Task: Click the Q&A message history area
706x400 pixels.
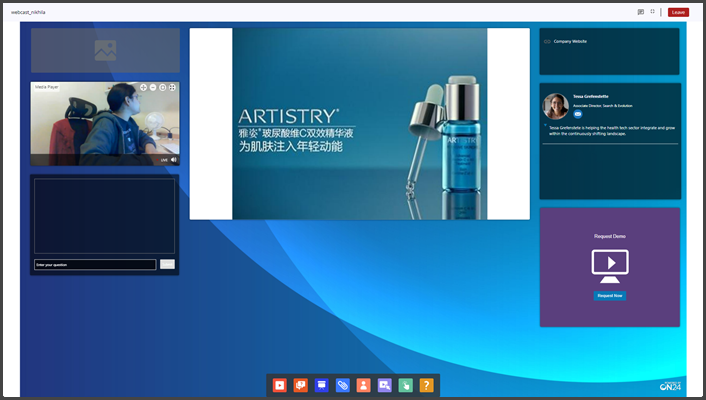Action: (x=104, y=216)
